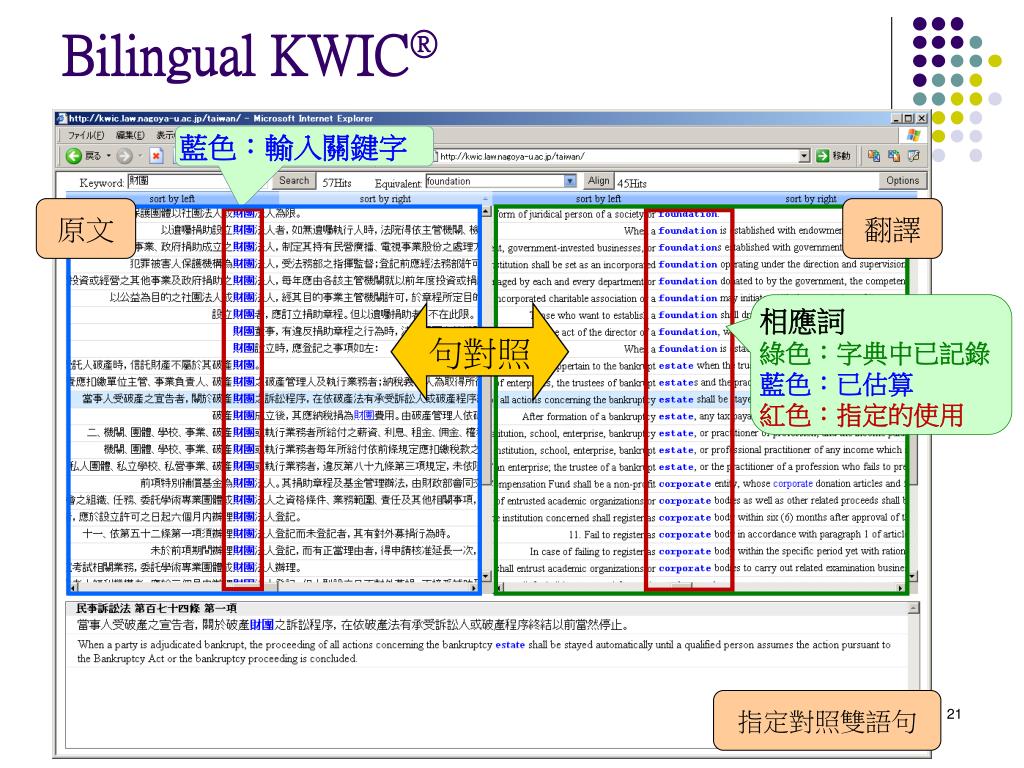Click the right arrow of left pane horizontal scrollbar
The height and width of the screenshot is (768, 1024).
pos(474,588)
